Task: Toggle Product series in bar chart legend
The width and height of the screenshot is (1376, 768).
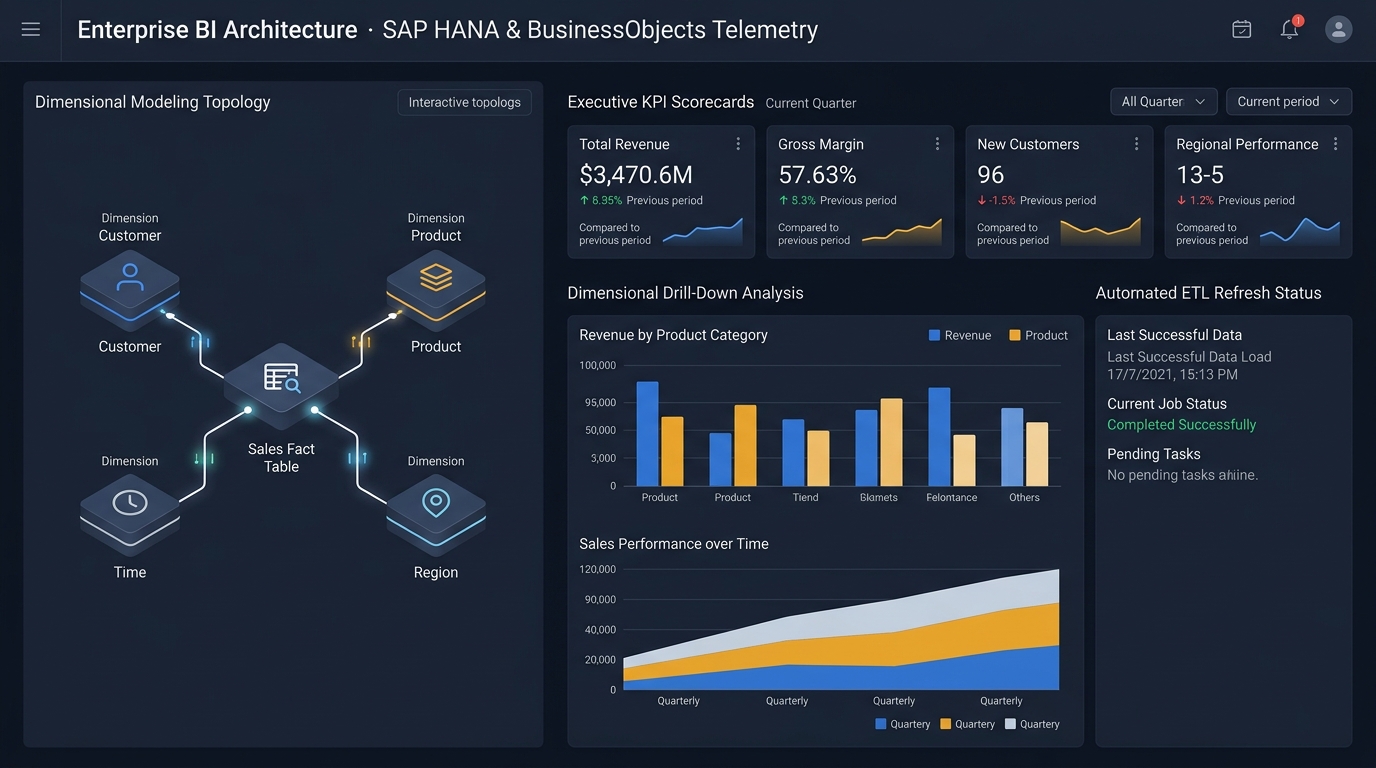Action: (x=1038, y=335)
